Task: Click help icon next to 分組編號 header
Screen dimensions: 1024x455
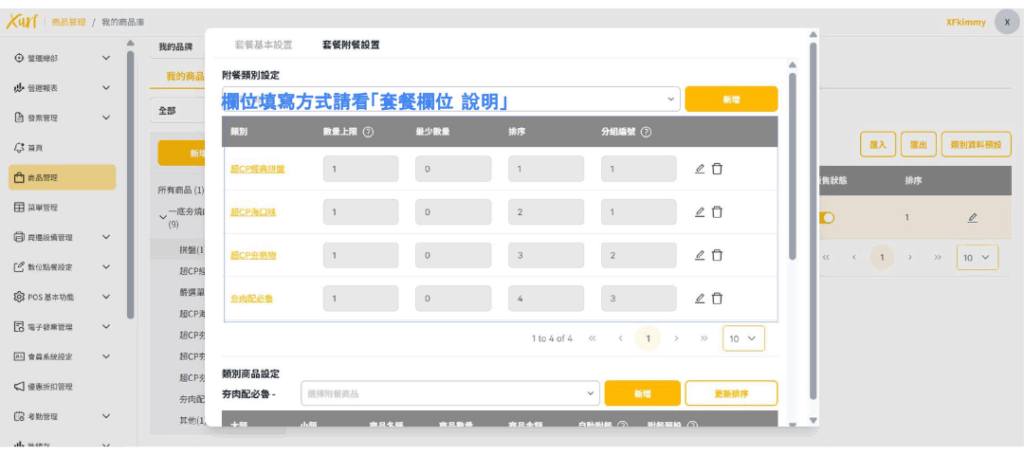Action: click(x=647, y=133)
